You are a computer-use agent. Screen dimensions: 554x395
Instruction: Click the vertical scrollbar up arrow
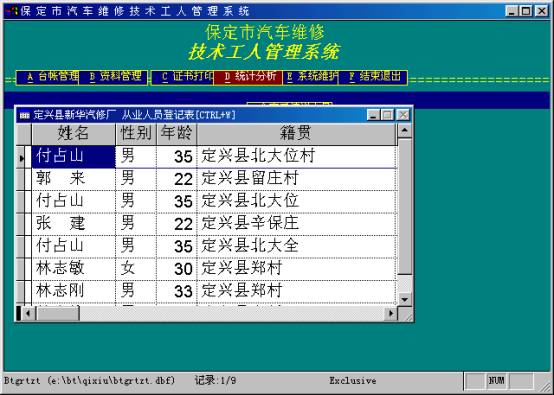(x=404, y=131)
